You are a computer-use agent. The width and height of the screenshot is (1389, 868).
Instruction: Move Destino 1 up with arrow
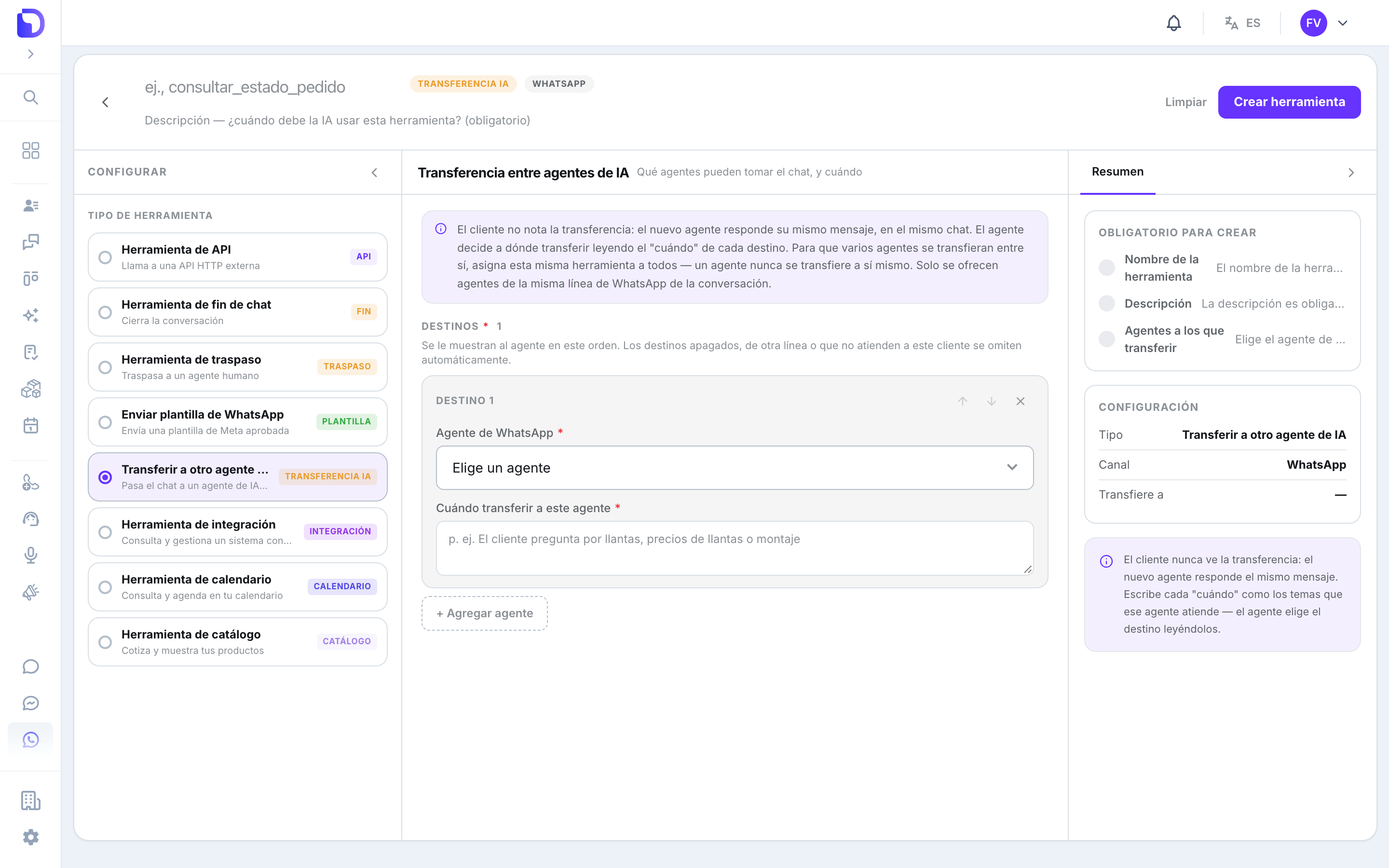pyautogui.click(x=963, y=401)
